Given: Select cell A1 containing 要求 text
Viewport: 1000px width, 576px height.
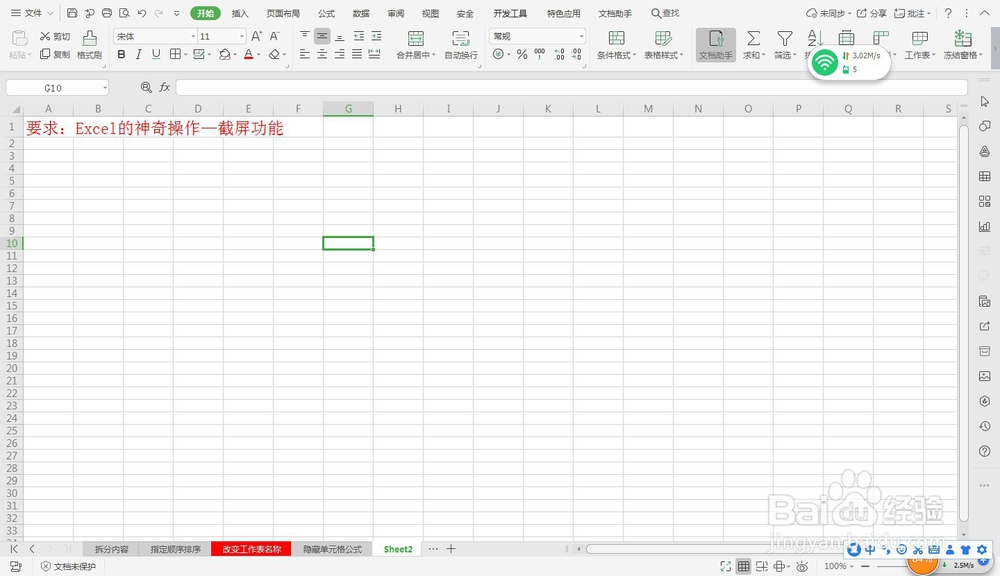Looking at the screenshot, I should pos(48,128).
